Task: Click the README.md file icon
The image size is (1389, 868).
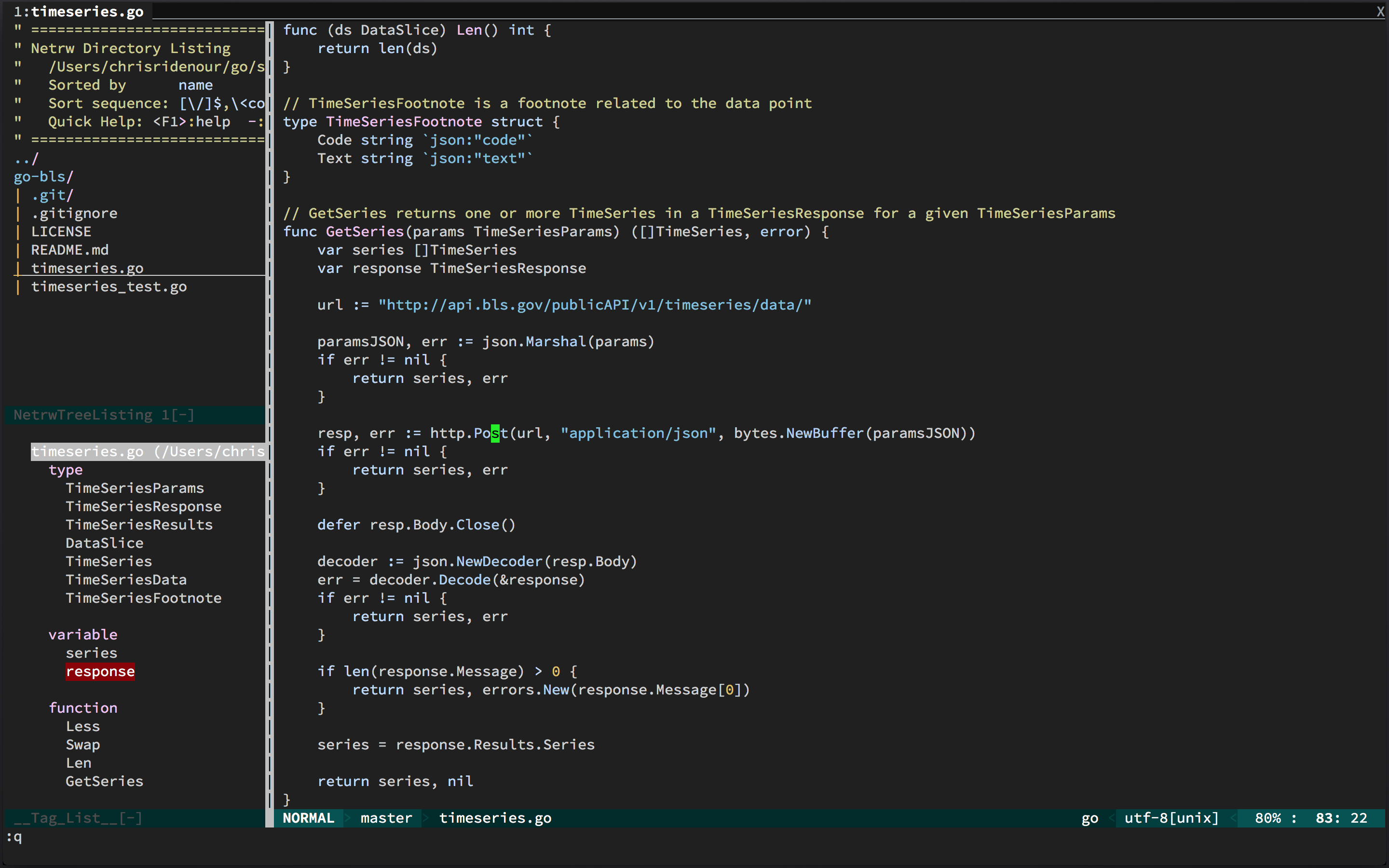Action: [x=69, y=249]
